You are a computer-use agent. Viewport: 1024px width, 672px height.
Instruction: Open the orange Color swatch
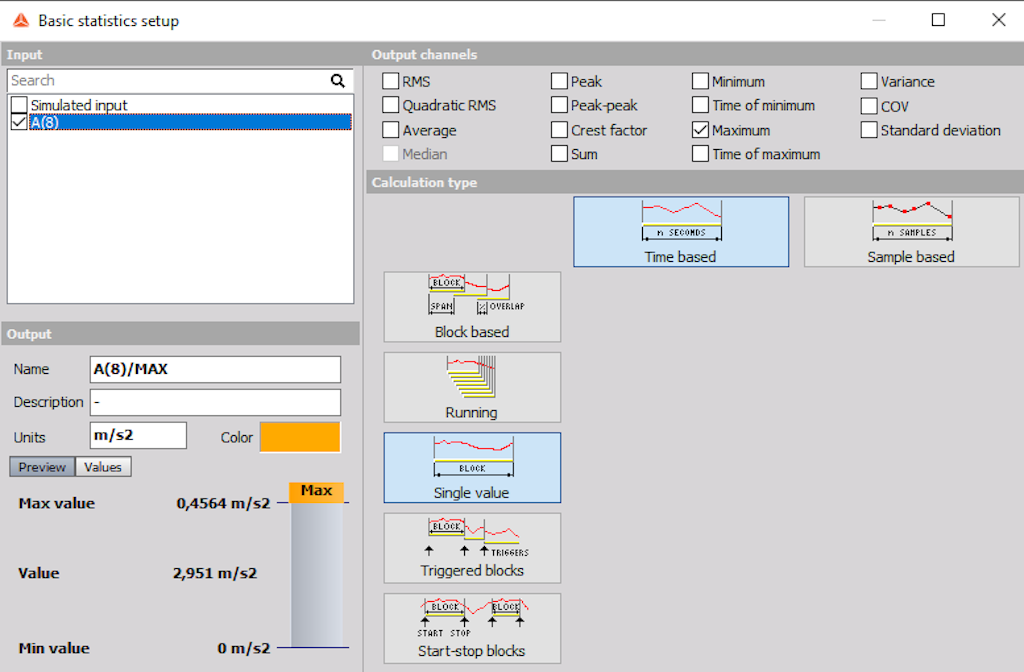click(x=300, y=437)
